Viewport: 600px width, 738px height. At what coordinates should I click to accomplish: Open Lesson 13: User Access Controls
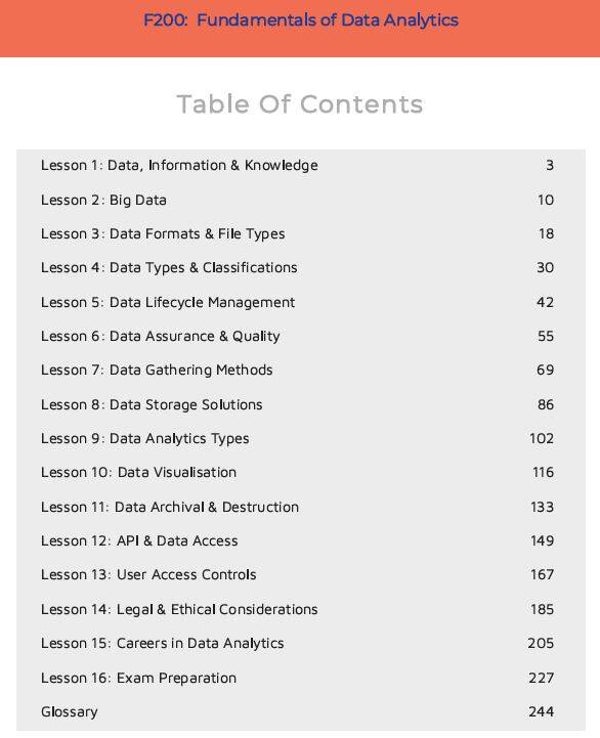(148, 575)
